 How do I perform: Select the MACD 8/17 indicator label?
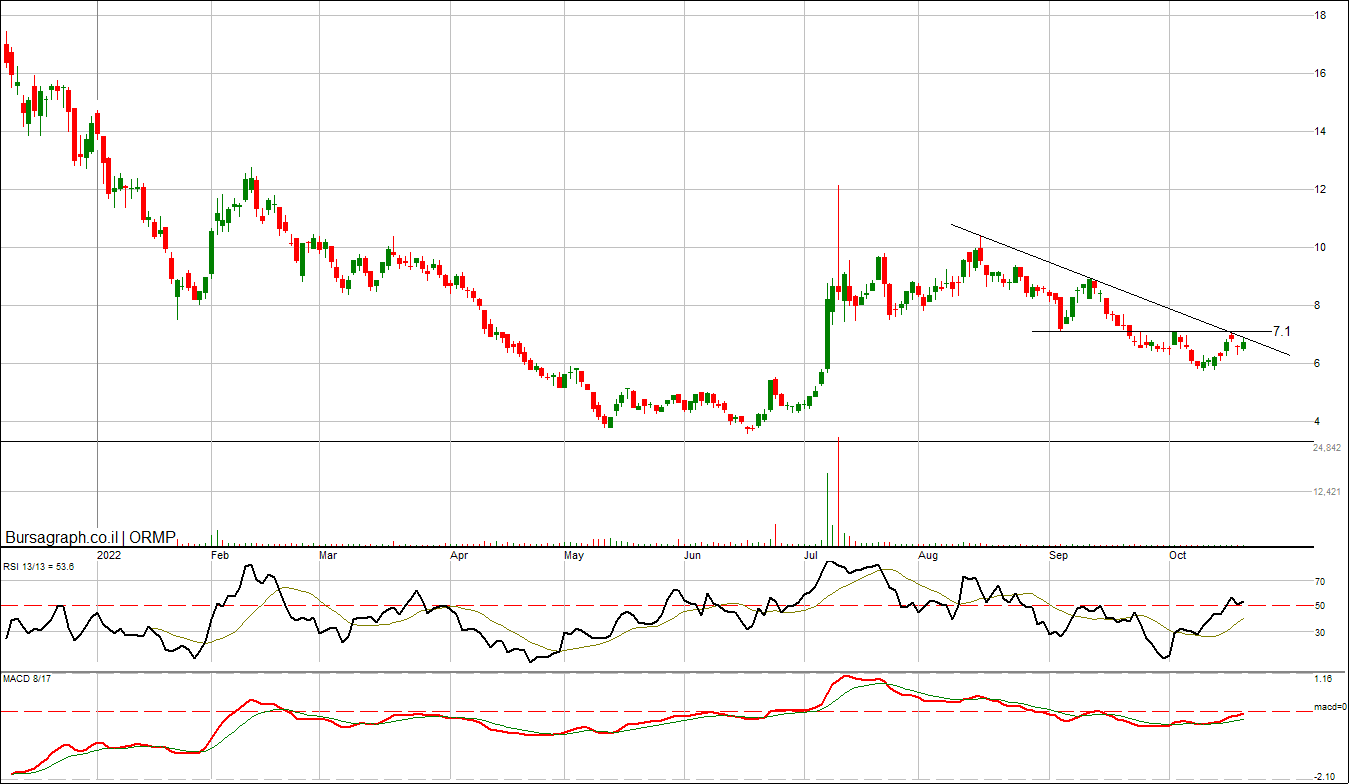[x=25, y=681]
